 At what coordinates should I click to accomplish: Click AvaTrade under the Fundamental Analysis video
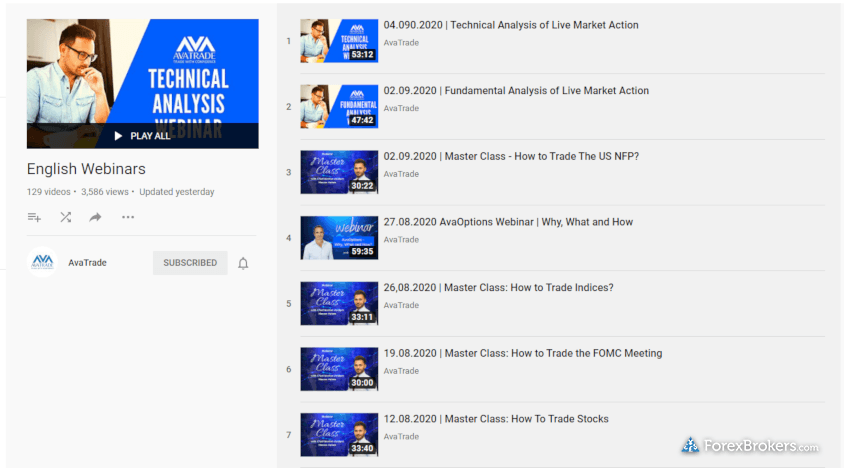click(x=401, y=108)
